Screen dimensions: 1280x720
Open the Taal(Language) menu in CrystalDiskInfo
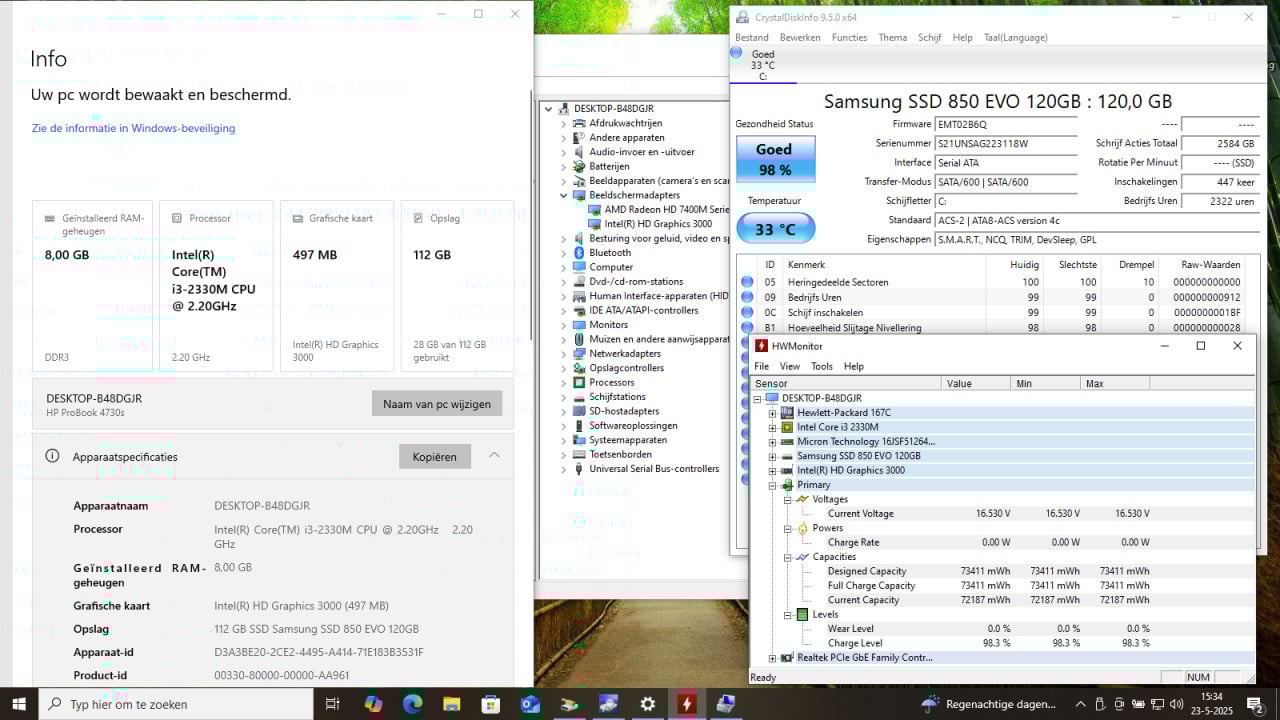(1016, 38)
